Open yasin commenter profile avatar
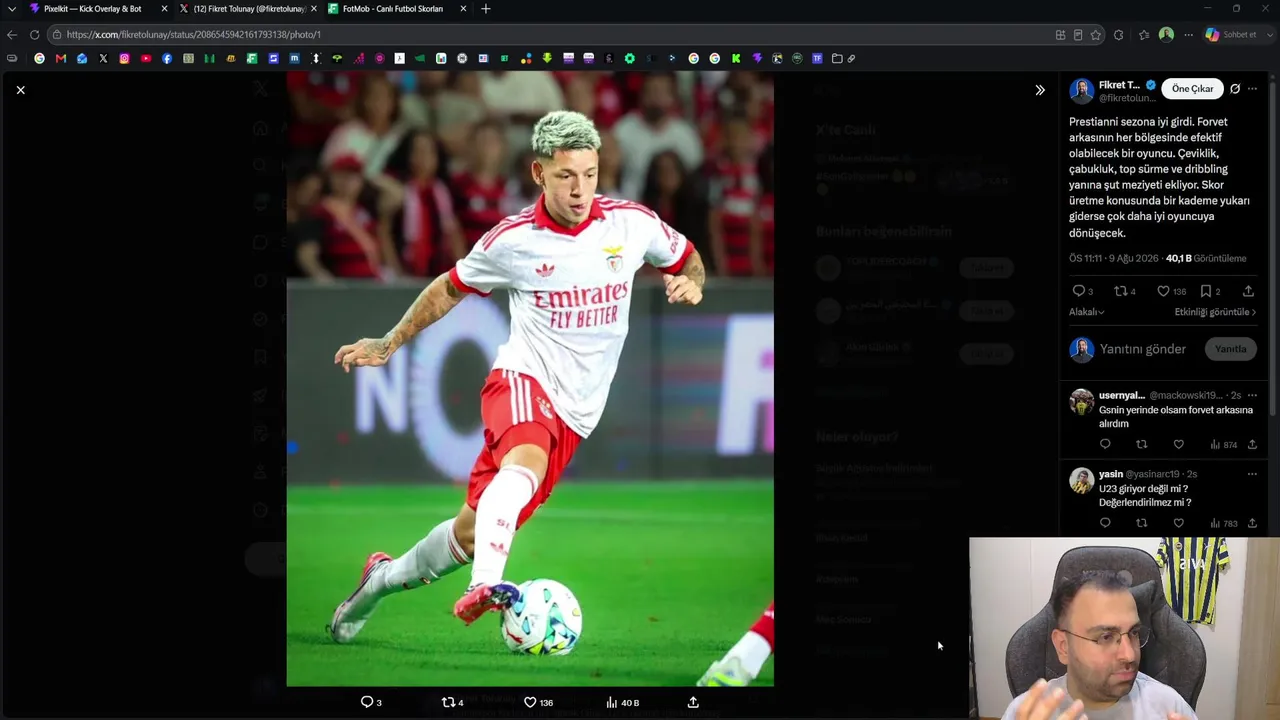Screen dimensions: 1280x720 tap(1081, 481)
